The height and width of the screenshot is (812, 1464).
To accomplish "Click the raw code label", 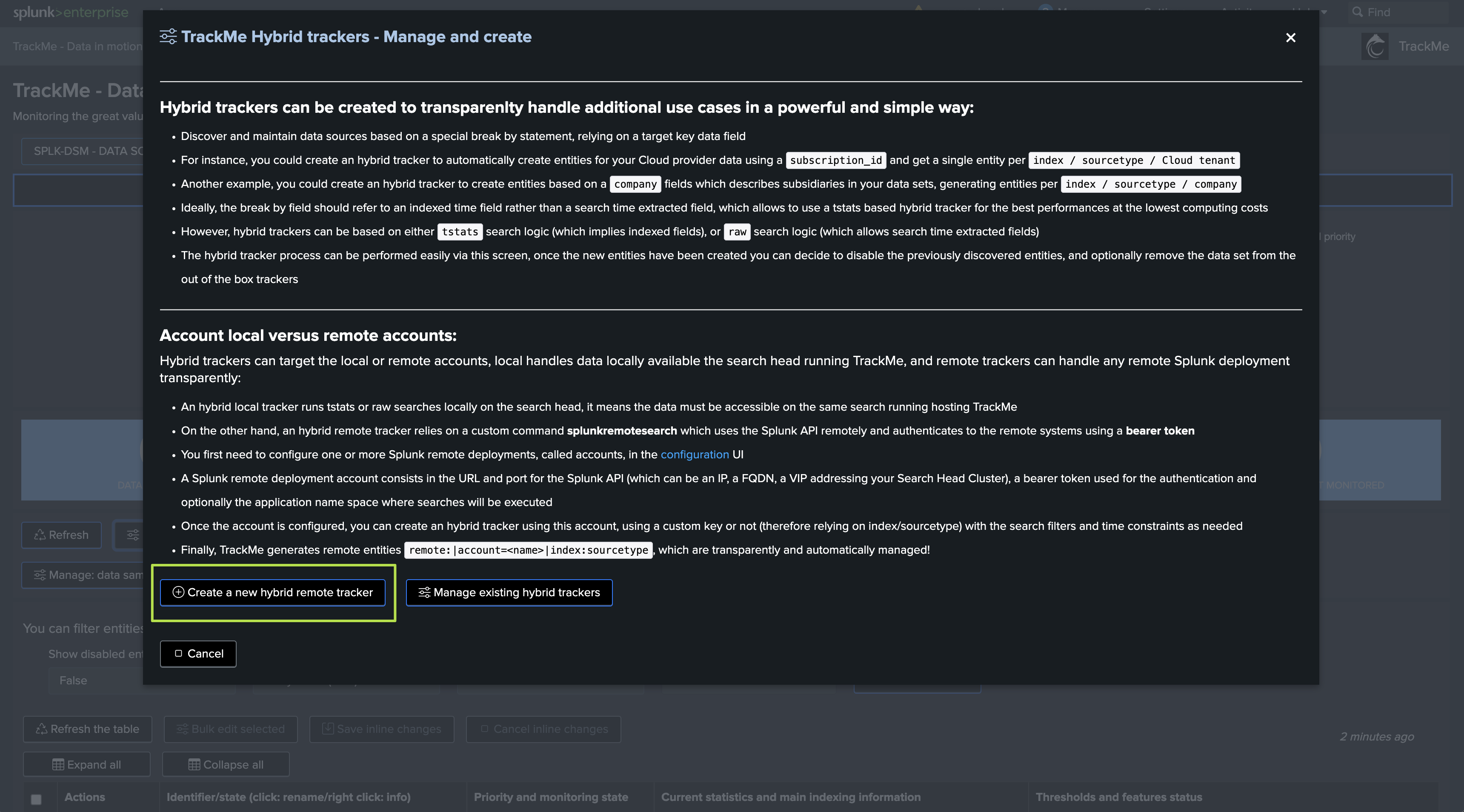I will (x=737, y=232).
